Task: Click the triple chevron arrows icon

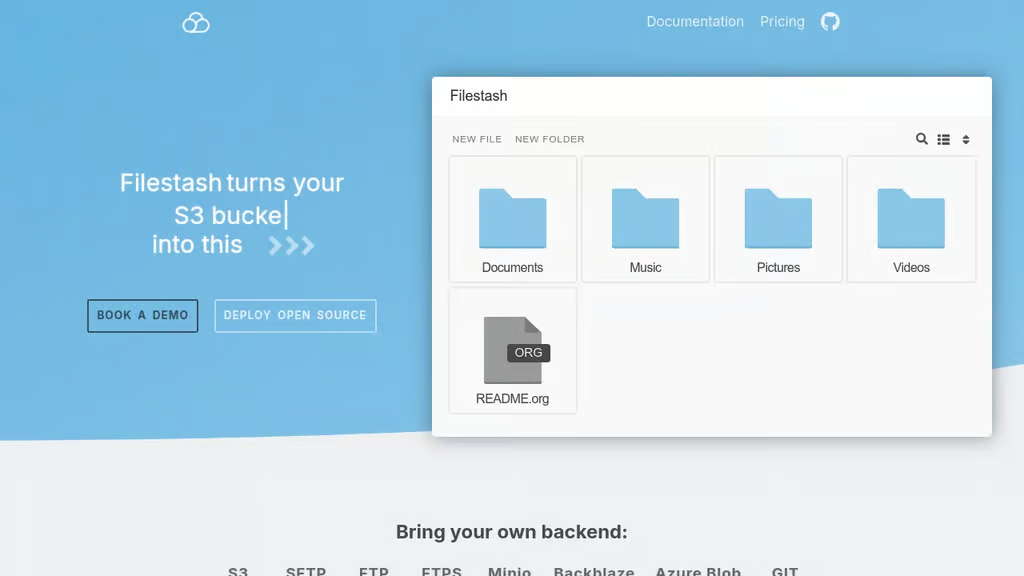Action: pyautogui.click(x=291, y=246)
